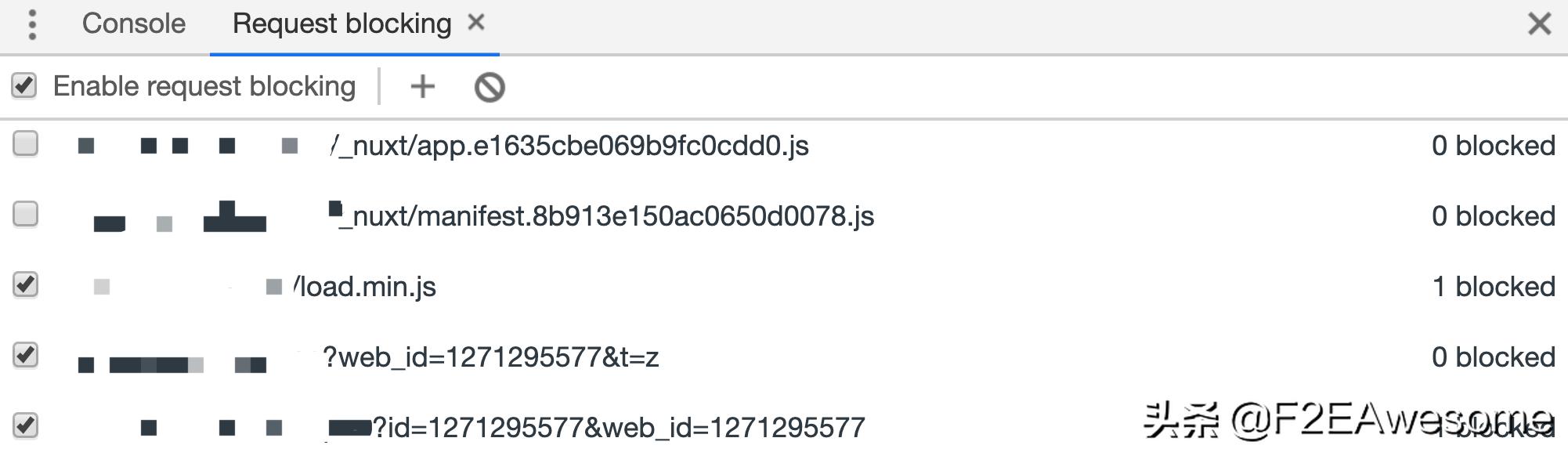
Task: Click the Enable request blocking label
Action: [x=204, y=86]
